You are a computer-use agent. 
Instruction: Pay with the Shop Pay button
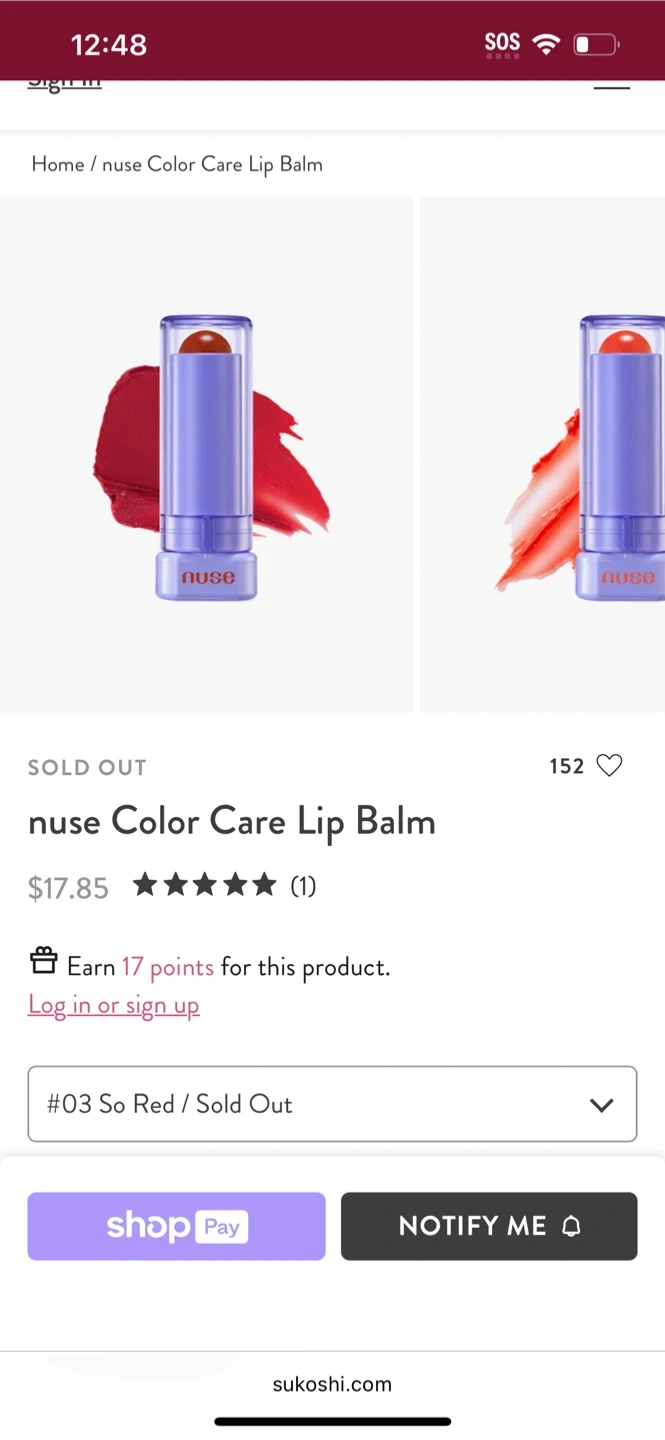(x=176, y=1226)
